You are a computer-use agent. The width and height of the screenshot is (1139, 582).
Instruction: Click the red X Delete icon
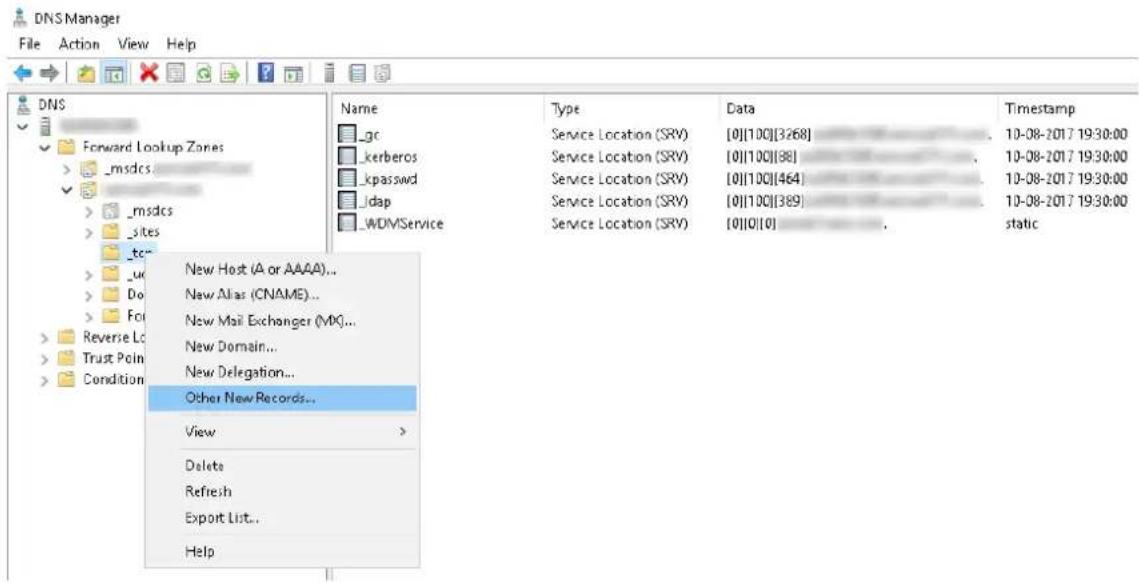(149, 74)
